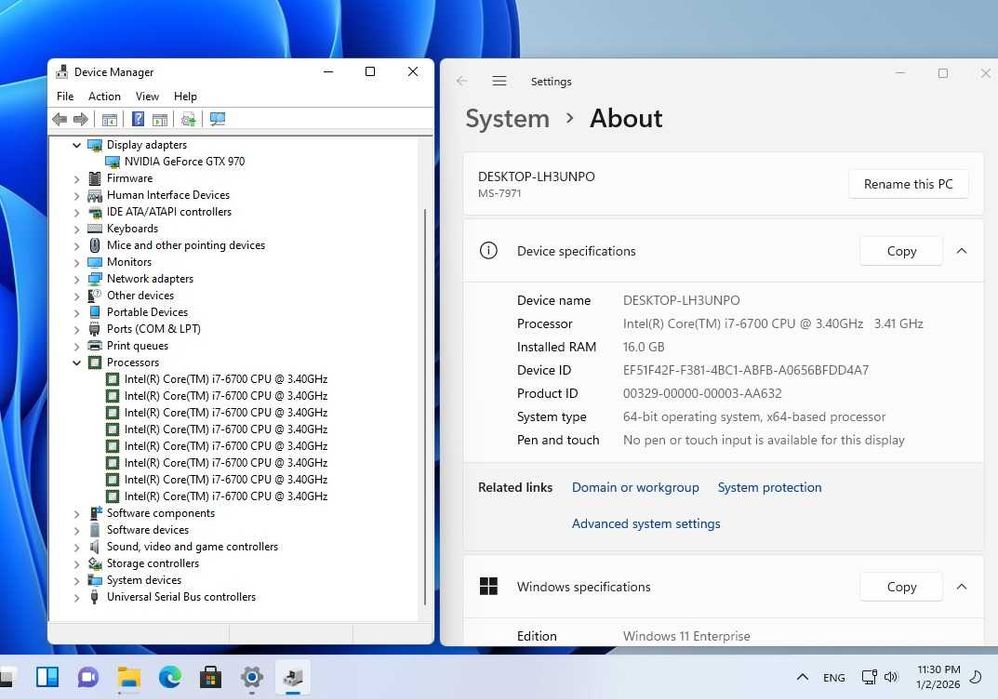Click the Product ID value 00329-00000-00003-AA632

702,393
